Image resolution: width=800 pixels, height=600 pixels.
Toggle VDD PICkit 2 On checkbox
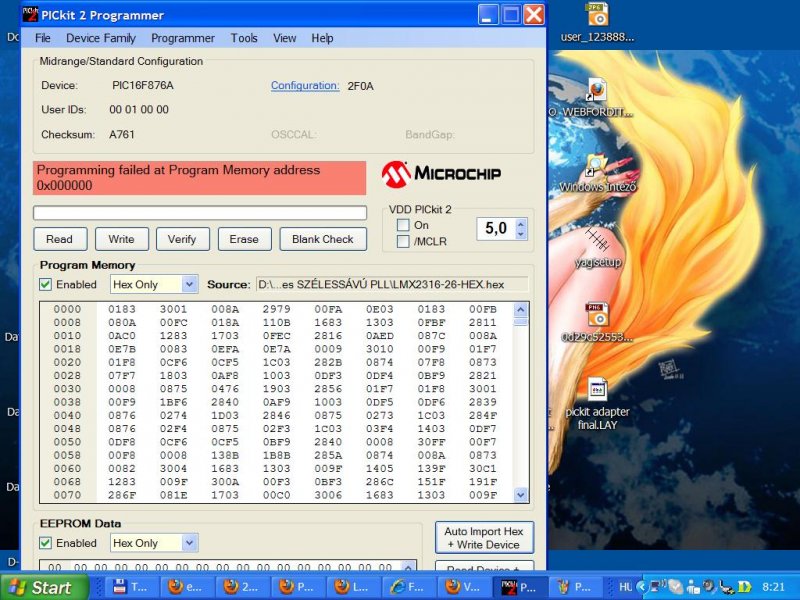coord(403,225)
